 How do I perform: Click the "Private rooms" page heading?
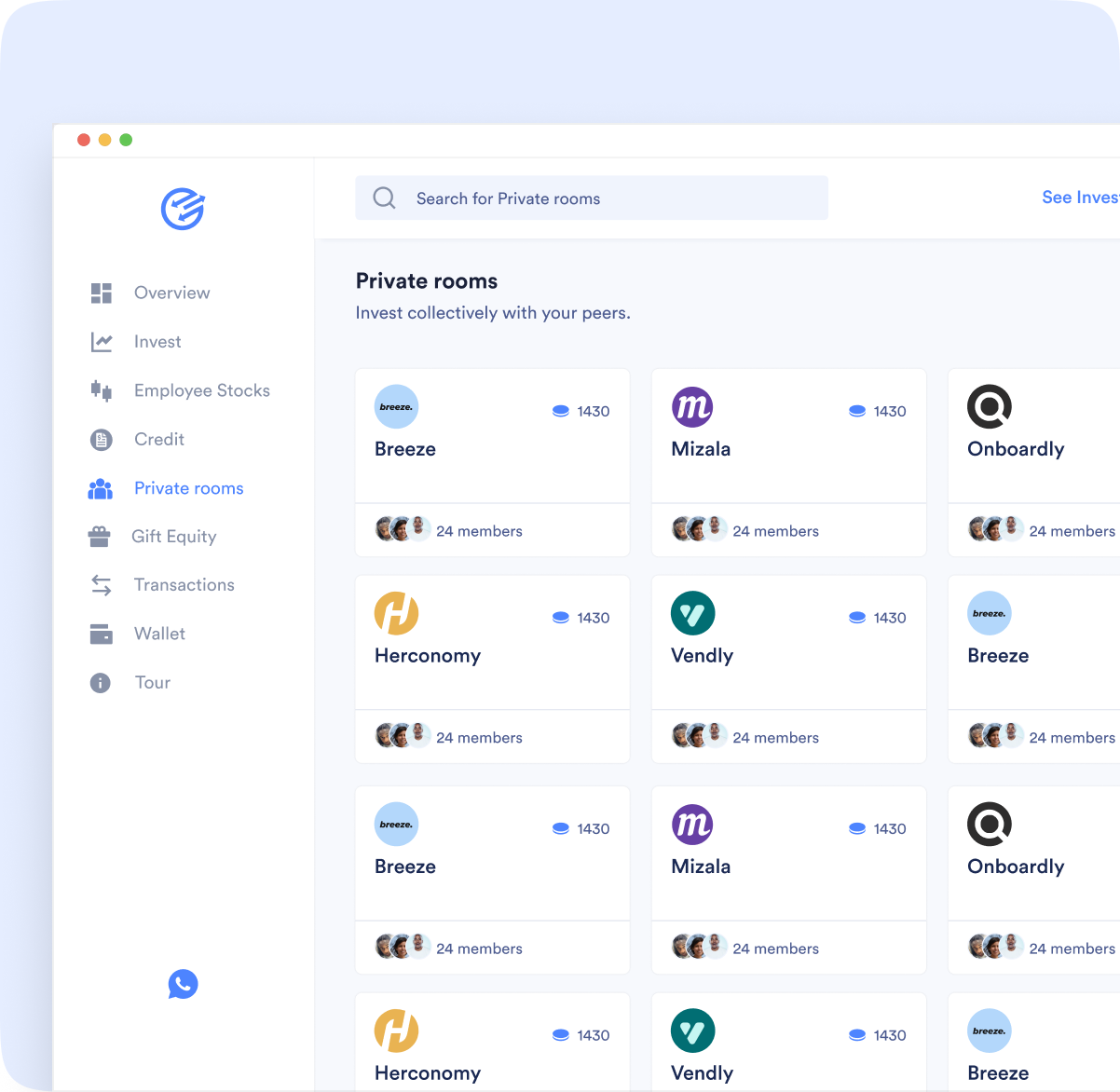[427, 281]
